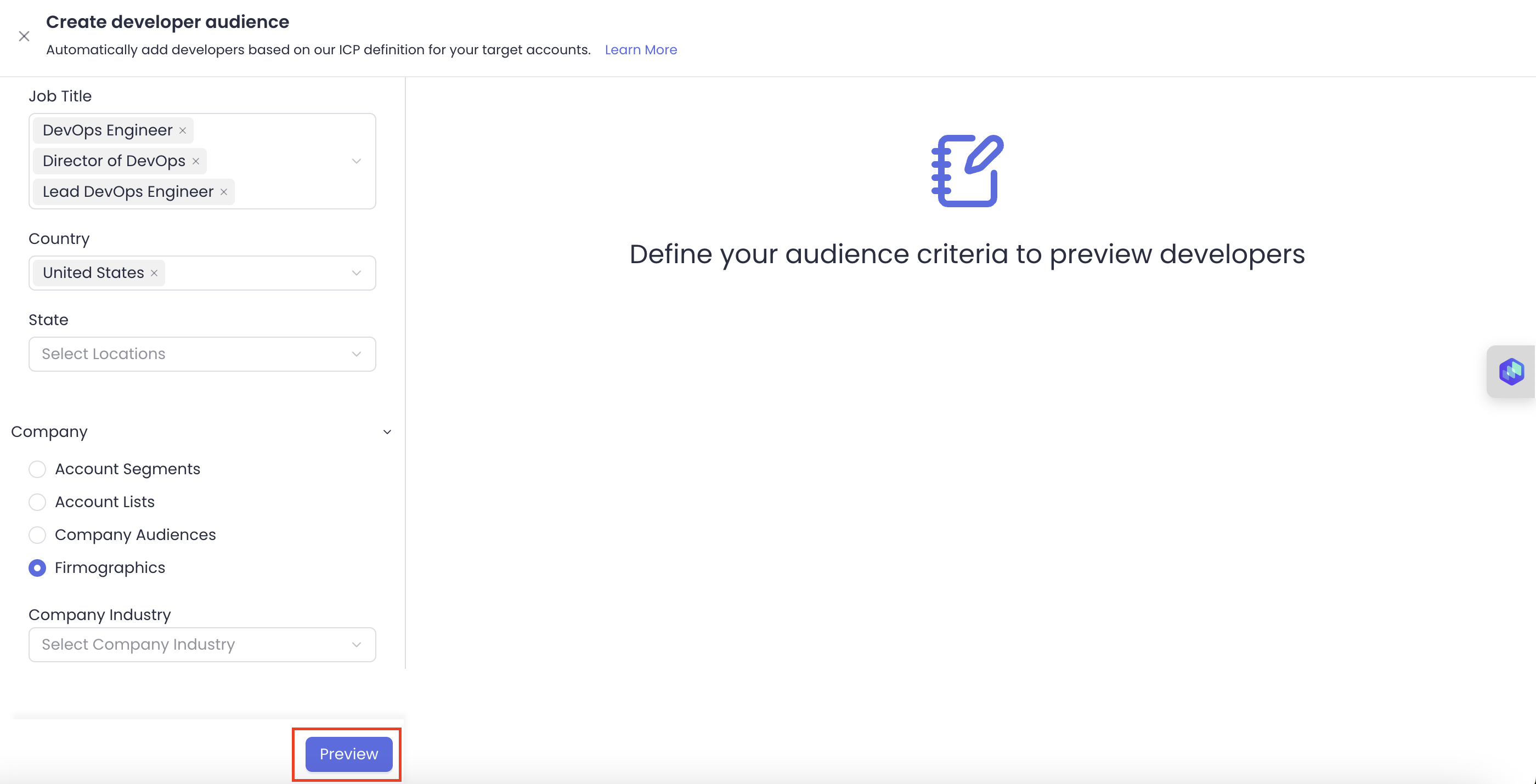Collapse the Company section chevron
This screenshot has width=1536, height=784.
point(387,432)
